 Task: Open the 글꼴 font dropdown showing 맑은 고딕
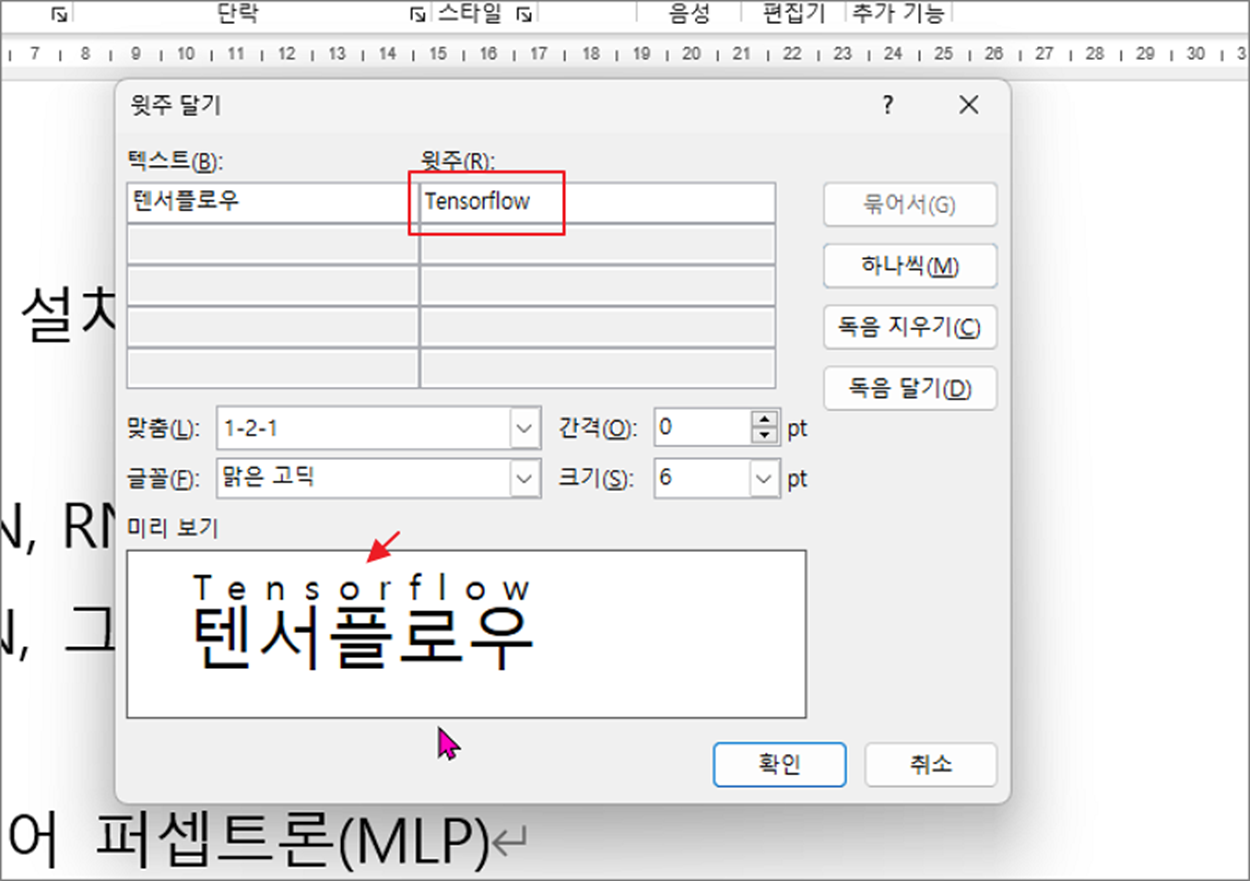click(x=525, y=479)
